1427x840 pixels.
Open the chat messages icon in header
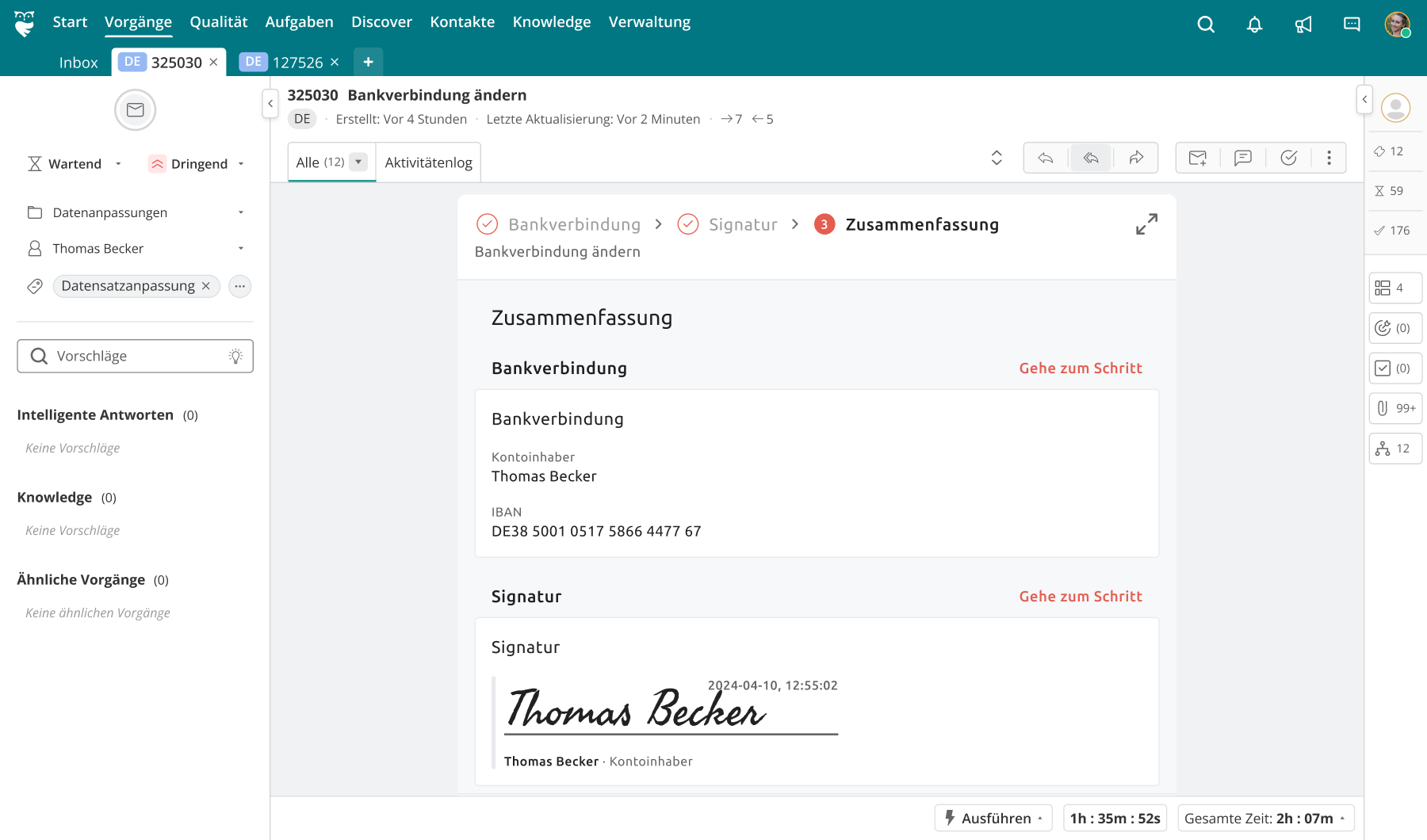coord(1352,25)
